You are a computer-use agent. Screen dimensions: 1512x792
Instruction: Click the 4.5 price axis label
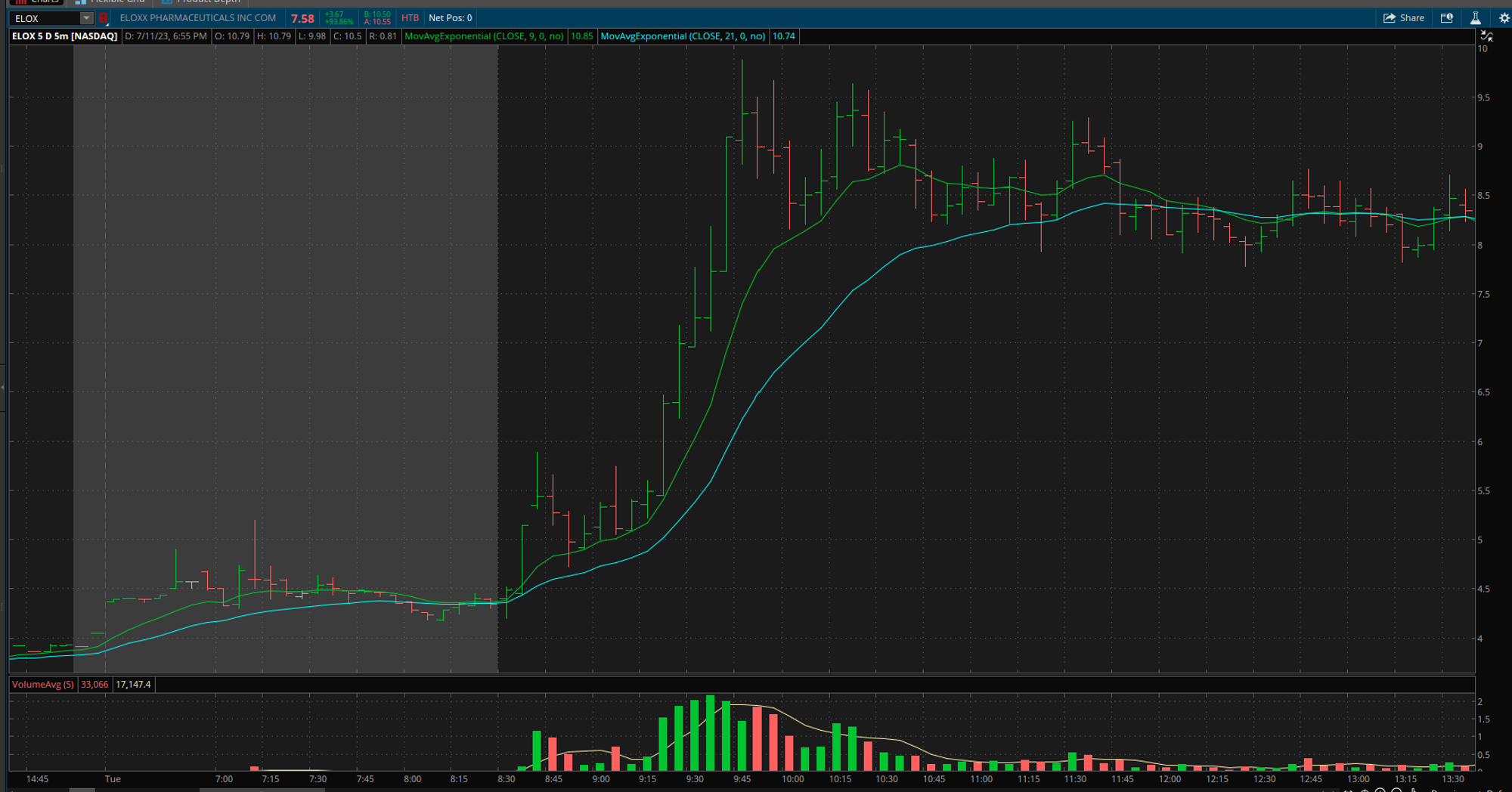click(1484, 589)
